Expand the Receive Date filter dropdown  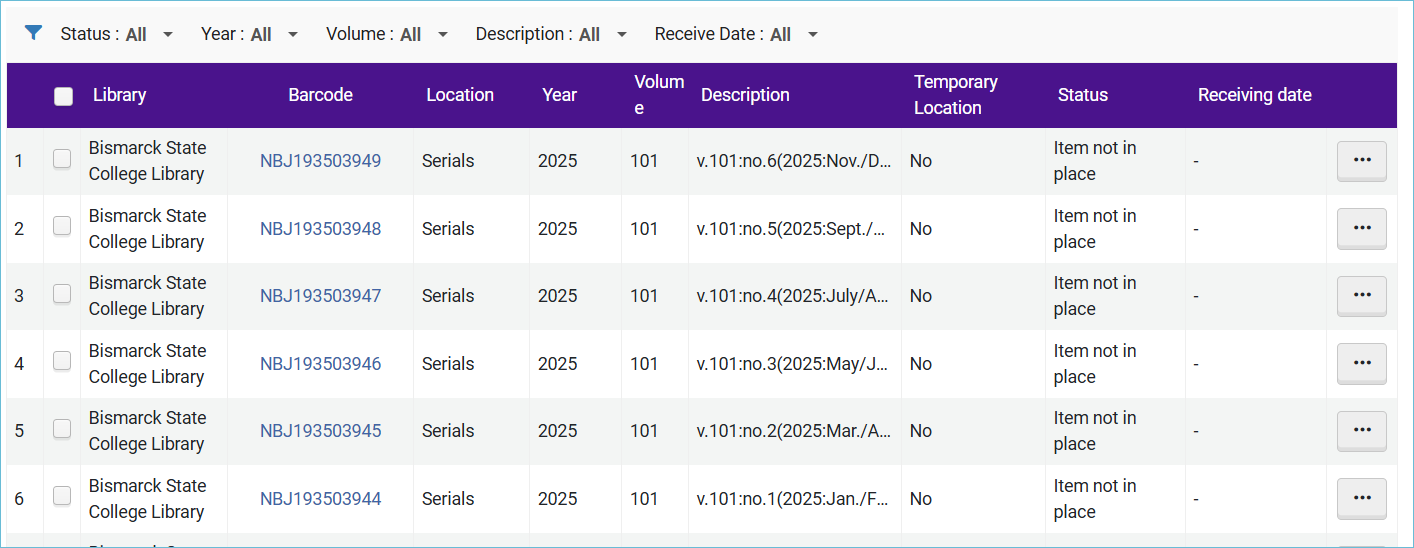tap(737, 34)
